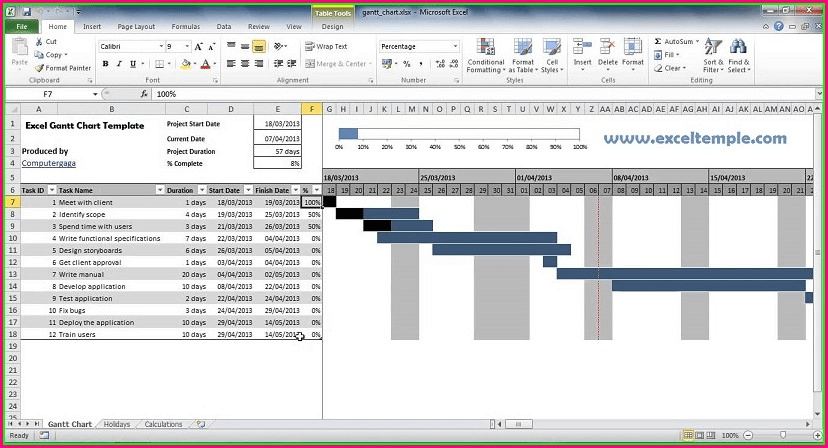Click Merge & Center button
Viewport: 828px width, 448px height.
pos(338,64)
